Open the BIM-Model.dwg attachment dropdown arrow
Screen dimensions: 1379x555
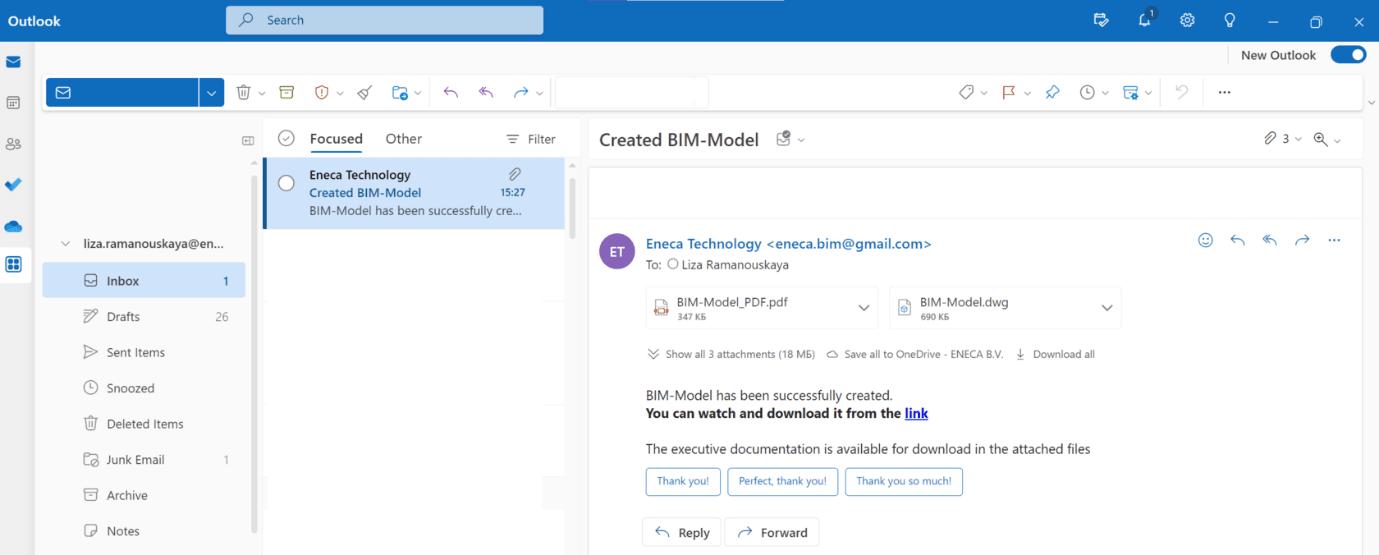point(1107,308)
